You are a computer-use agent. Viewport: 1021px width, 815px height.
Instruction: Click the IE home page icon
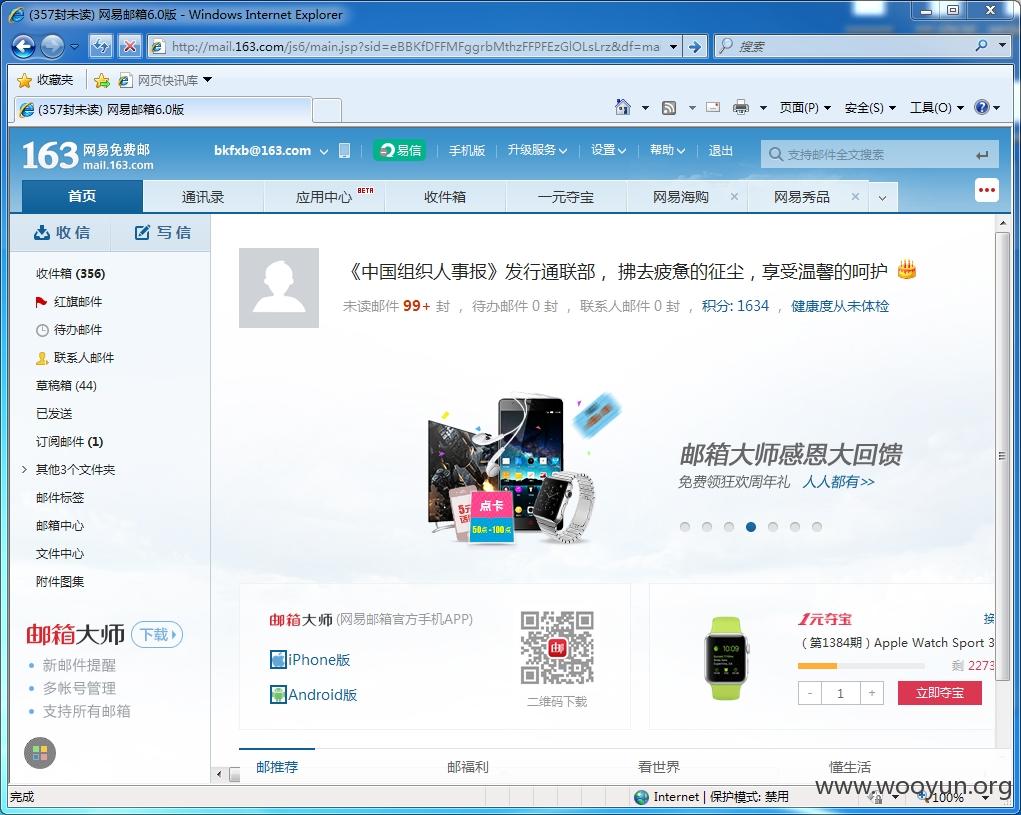[622, 107]
